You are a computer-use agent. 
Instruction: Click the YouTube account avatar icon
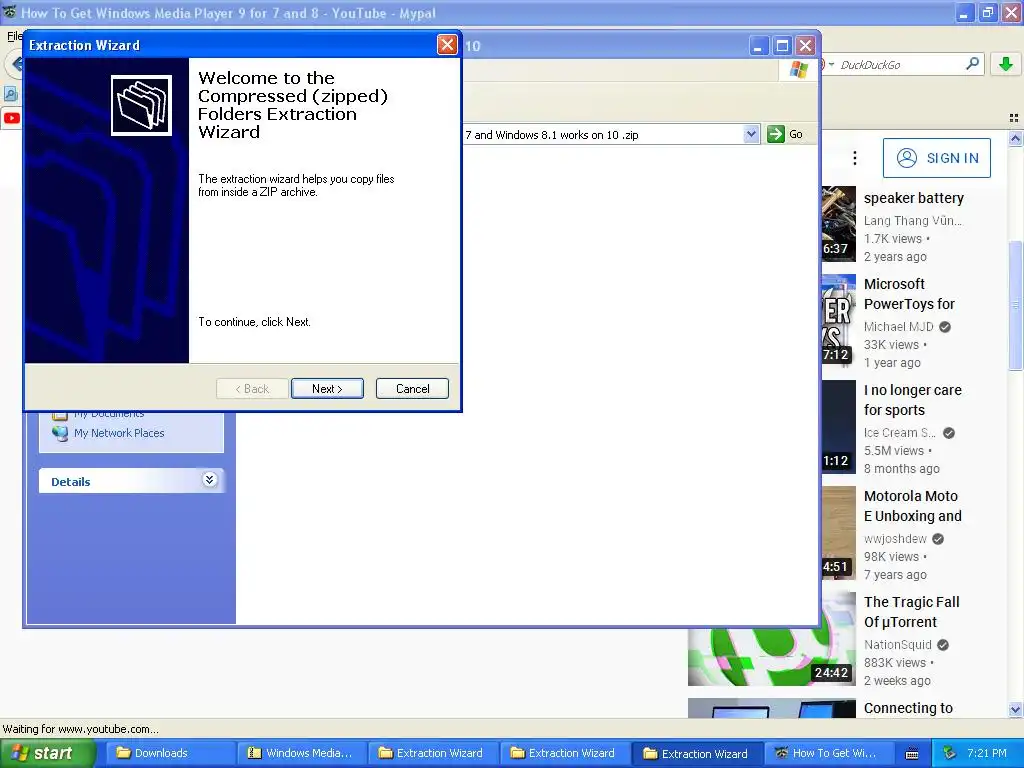click(906, 158)
